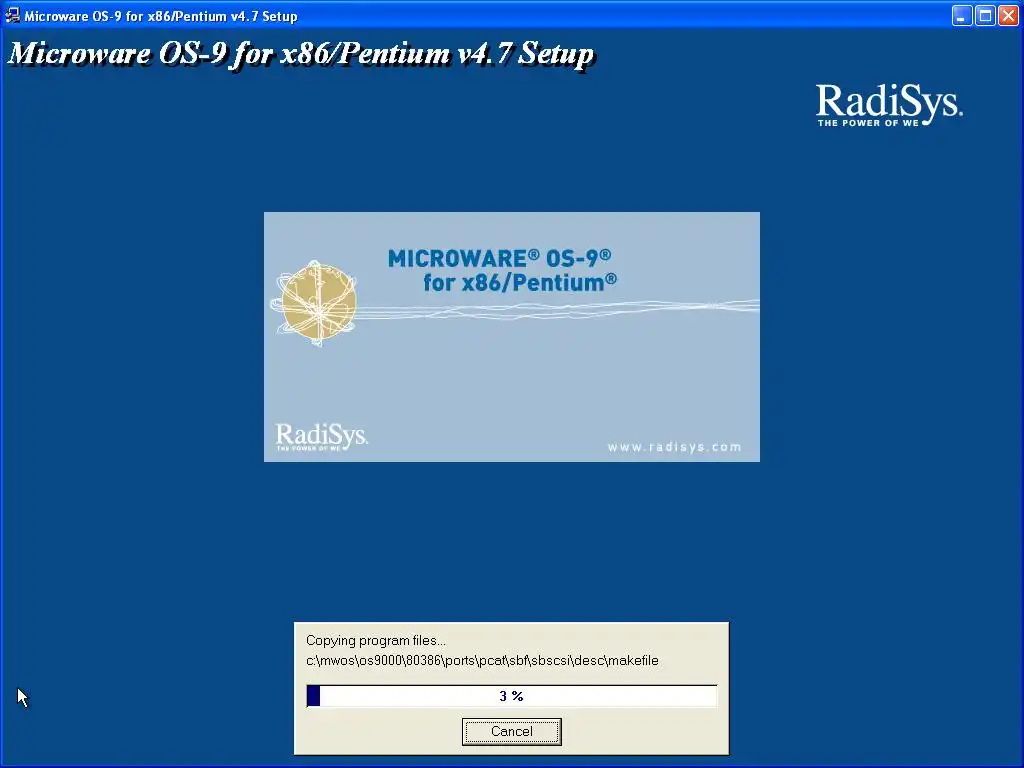
Task: Cancel the file copying process
Action: pyautogui.click(x=511, y=731)
